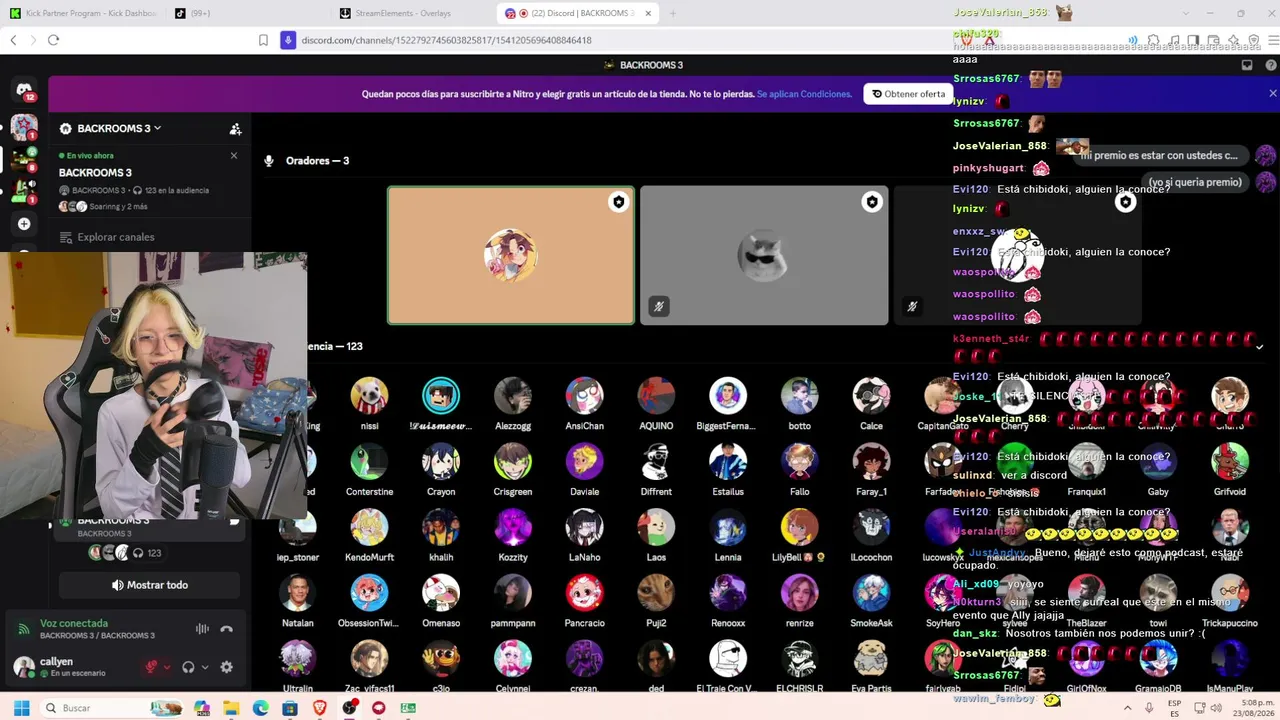Screen dimensions: 1280x720
Task: Open the Discord inbox icon
Action: 1247,65
